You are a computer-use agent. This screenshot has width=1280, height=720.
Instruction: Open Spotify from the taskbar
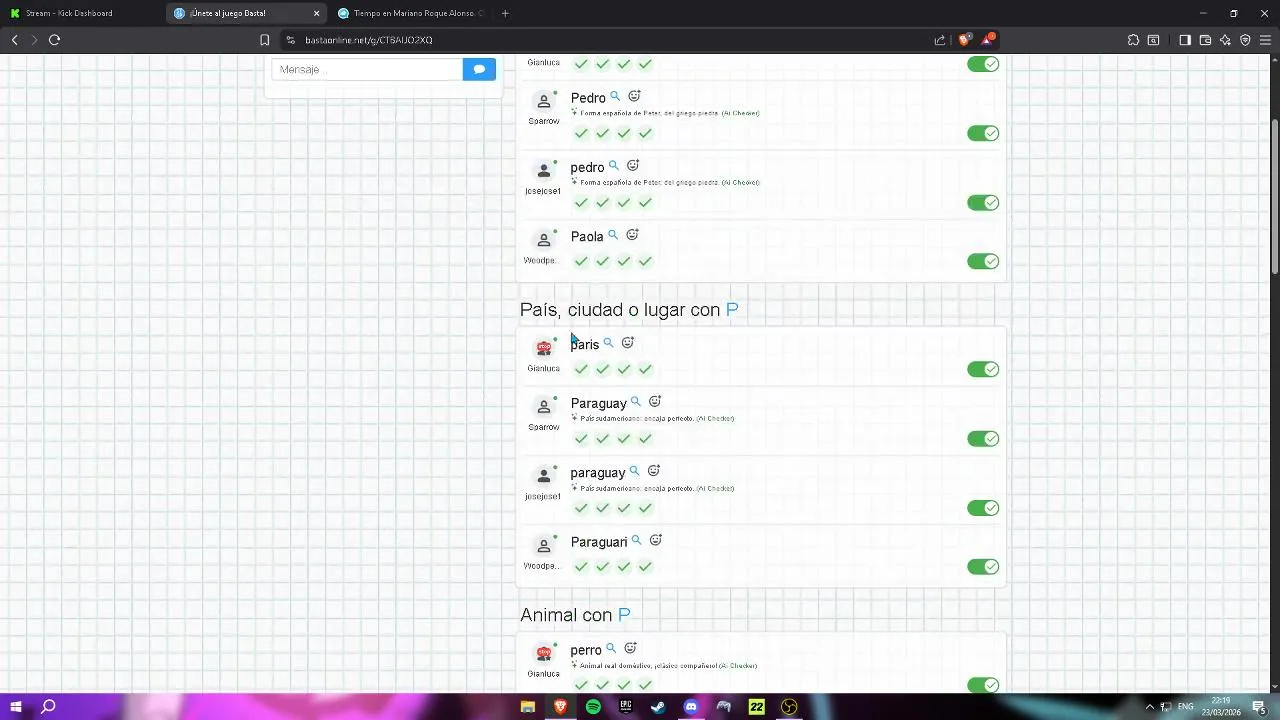593,707
